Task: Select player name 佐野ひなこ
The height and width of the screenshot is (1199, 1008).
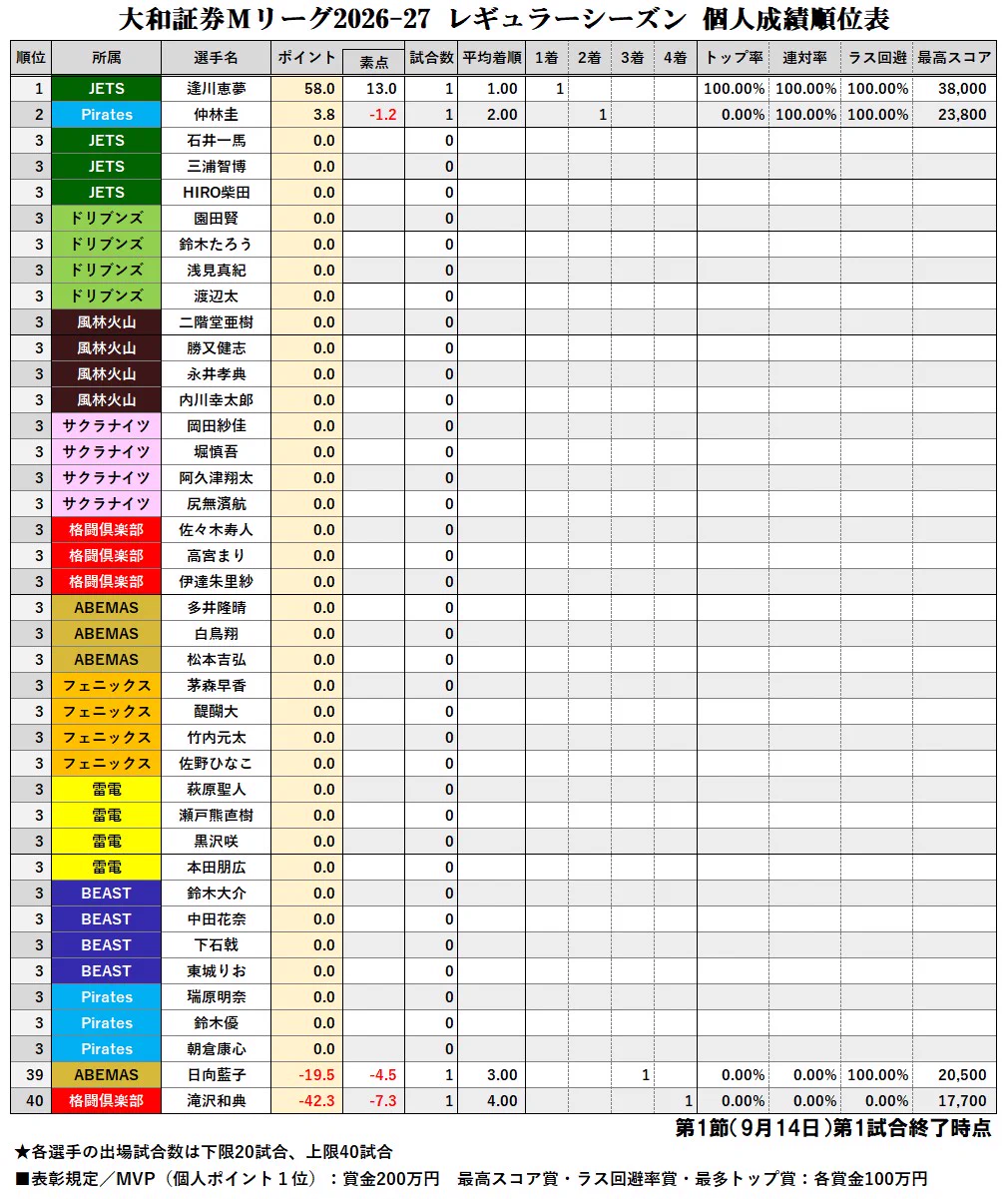Action: [216, 764]
